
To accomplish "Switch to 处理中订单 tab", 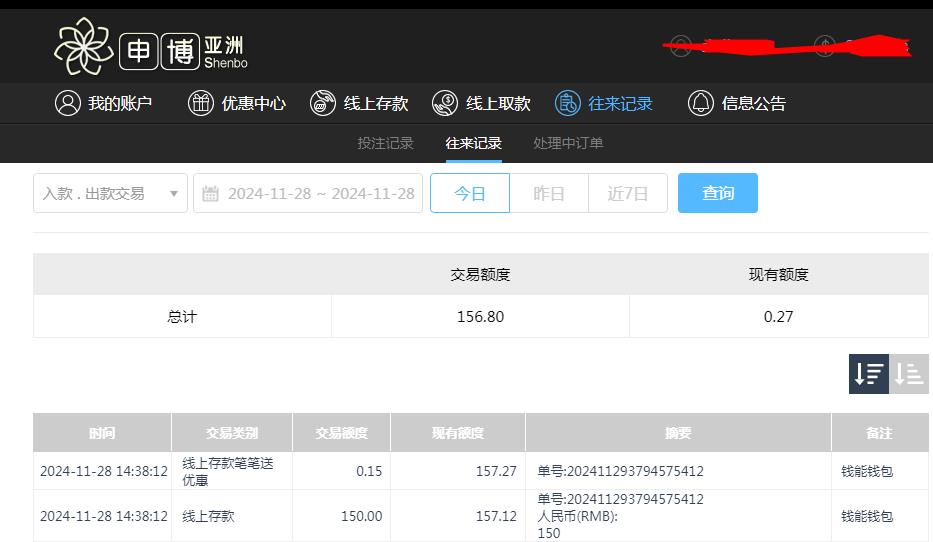I will 568,143.
